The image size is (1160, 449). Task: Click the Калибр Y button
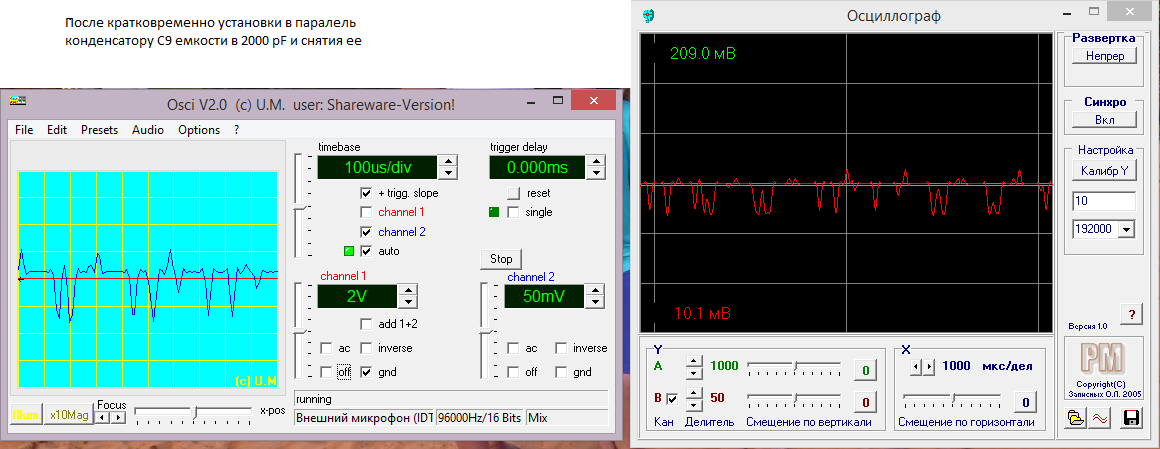click(x=1103, y=170)
